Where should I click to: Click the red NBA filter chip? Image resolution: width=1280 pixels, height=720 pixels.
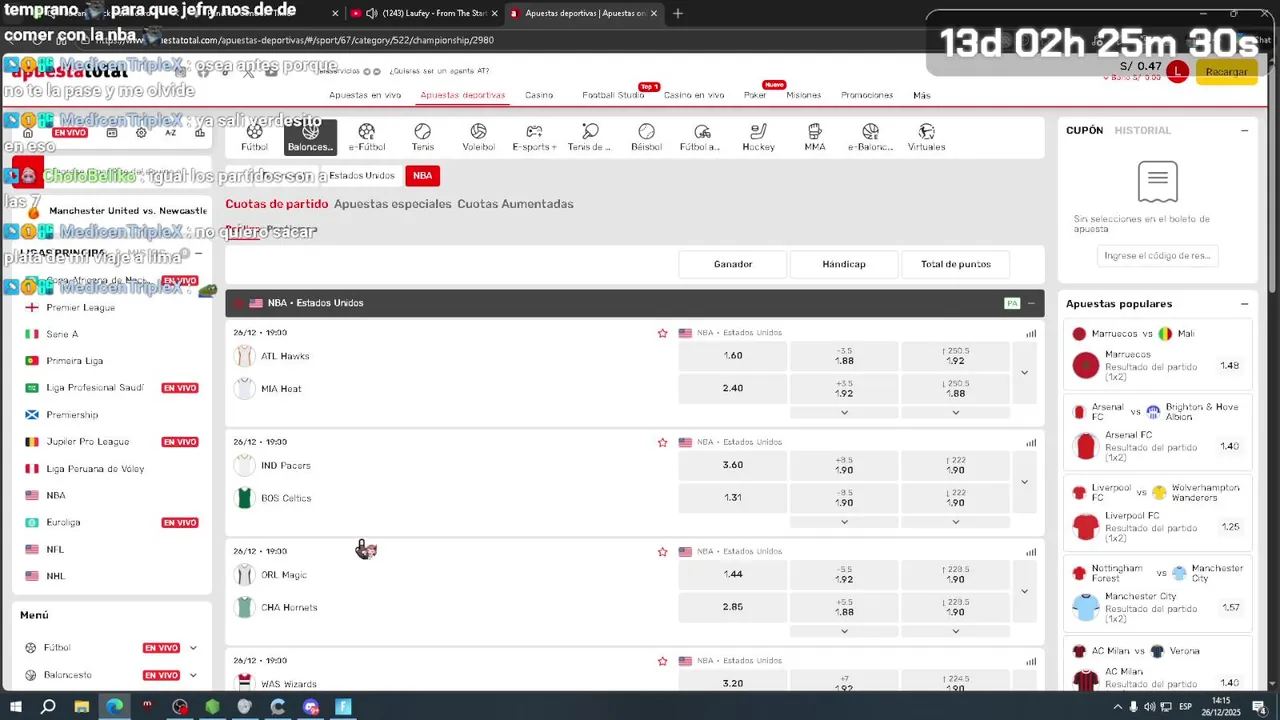(422, 175)
